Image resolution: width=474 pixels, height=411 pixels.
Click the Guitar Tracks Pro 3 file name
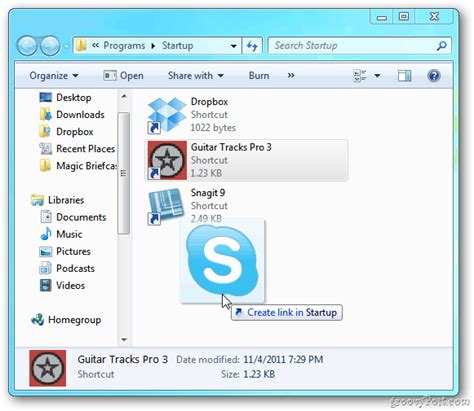231,147
